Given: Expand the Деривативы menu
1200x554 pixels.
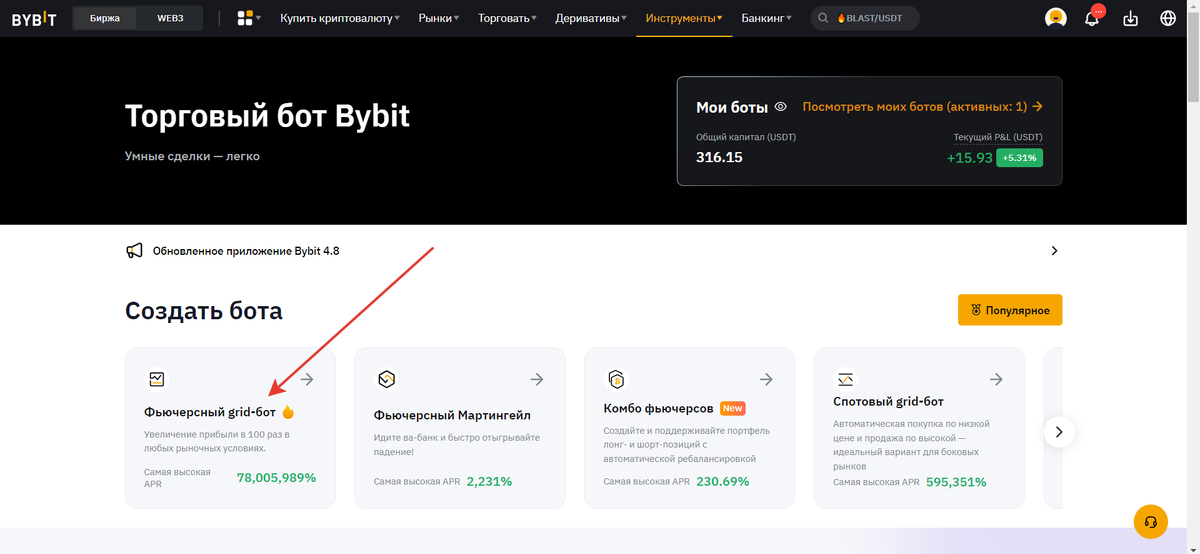Looking at the screenshot, I should 591,18.
